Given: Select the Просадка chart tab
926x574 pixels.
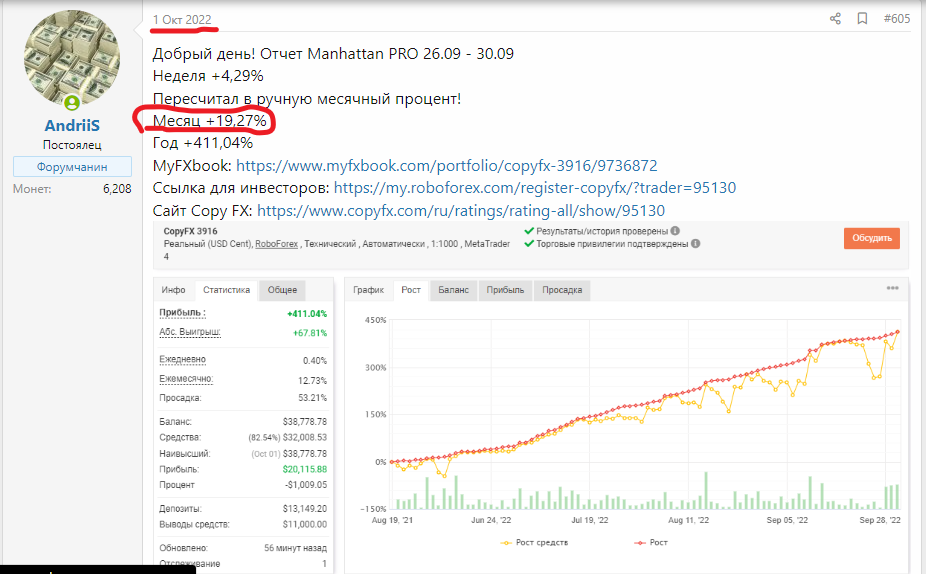Looking at the screenshot, I should [562, 290].
